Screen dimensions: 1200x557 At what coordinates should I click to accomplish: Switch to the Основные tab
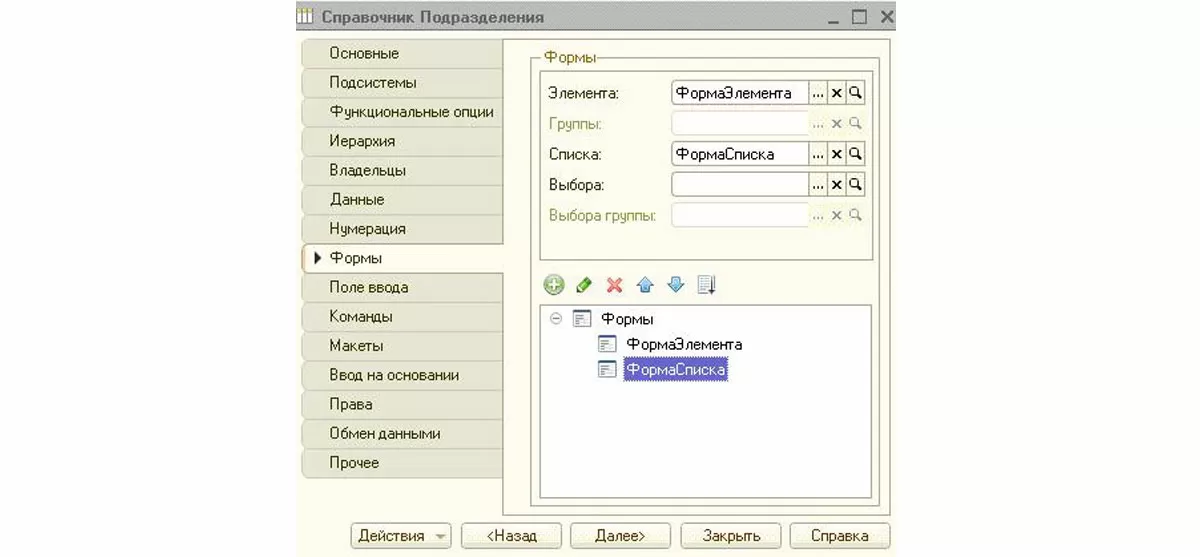pos(364,53)
